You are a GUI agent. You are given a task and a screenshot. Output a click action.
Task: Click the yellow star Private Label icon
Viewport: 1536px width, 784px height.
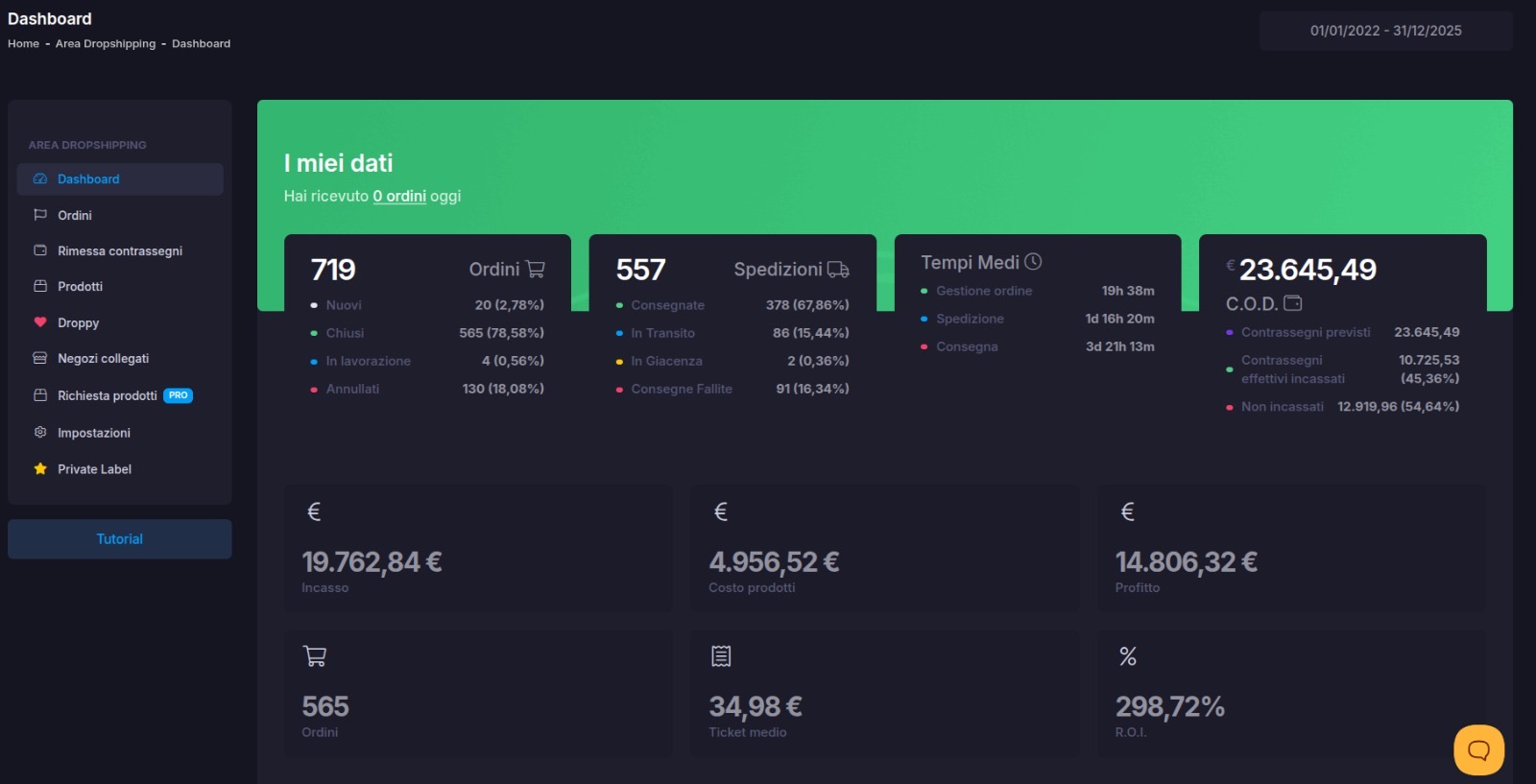[40, 468]
